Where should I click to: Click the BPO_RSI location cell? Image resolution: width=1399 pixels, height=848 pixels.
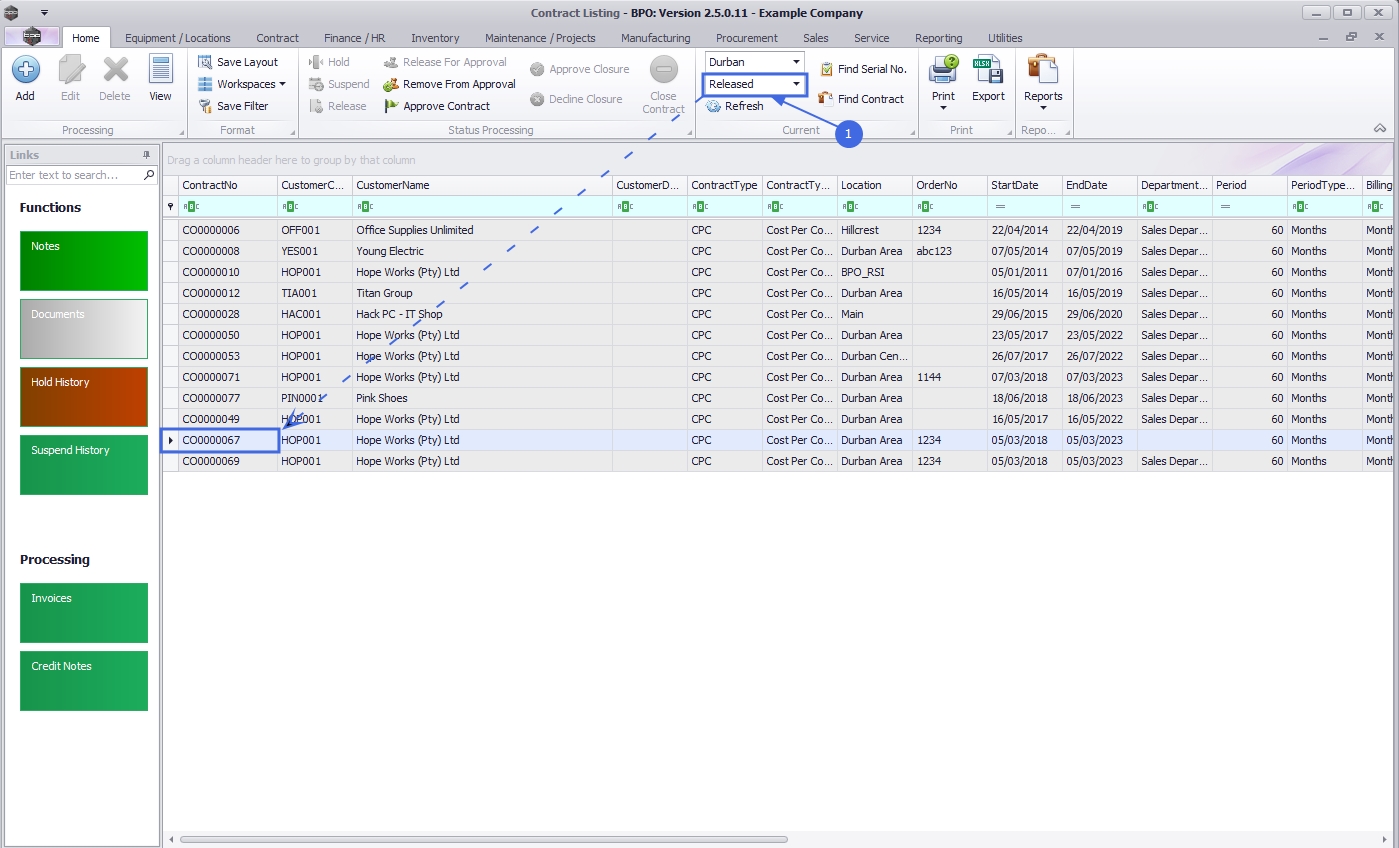(x=875, y=272)
